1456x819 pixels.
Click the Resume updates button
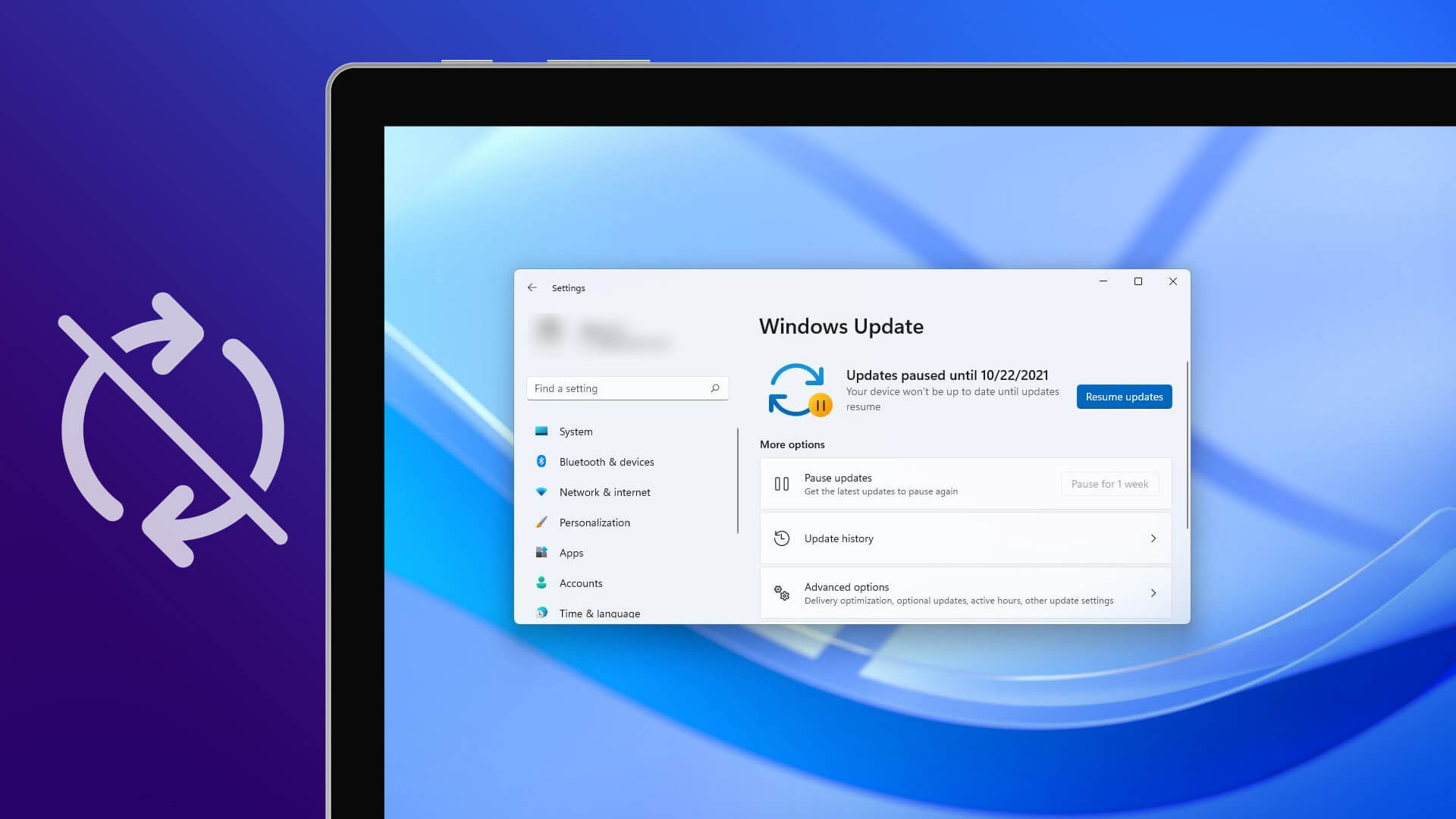click(x=1124, y=397)
